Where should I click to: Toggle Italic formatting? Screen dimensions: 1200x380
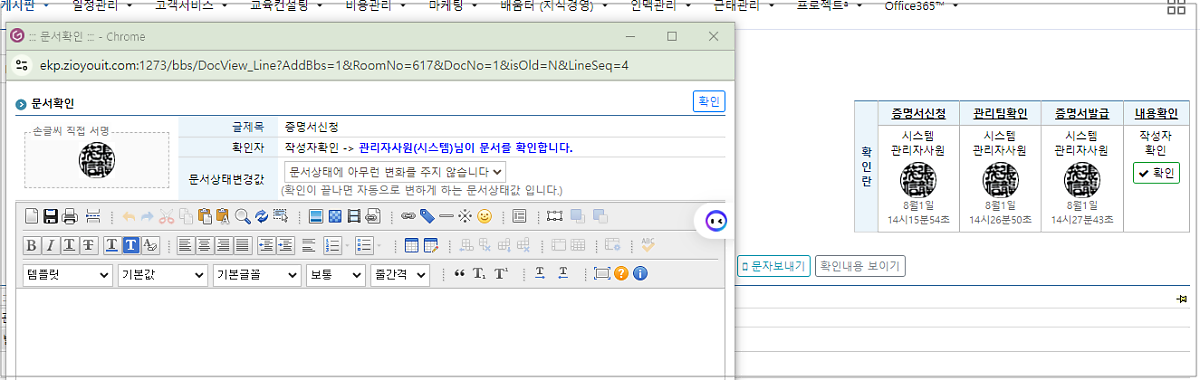point(50,244)
